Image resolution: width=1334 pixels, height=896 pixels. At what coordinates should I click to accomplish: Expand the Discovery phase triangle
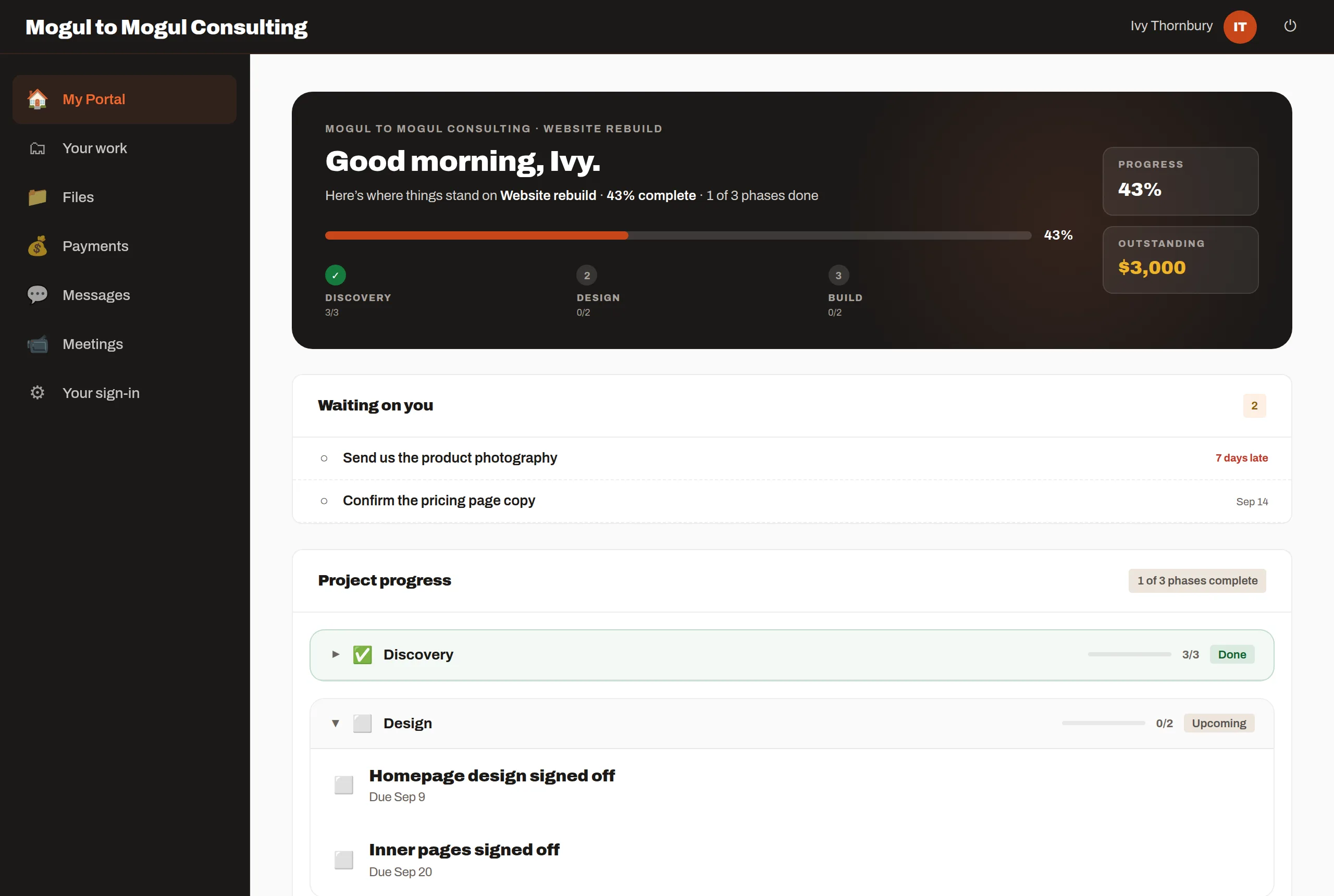click(336, 654)
